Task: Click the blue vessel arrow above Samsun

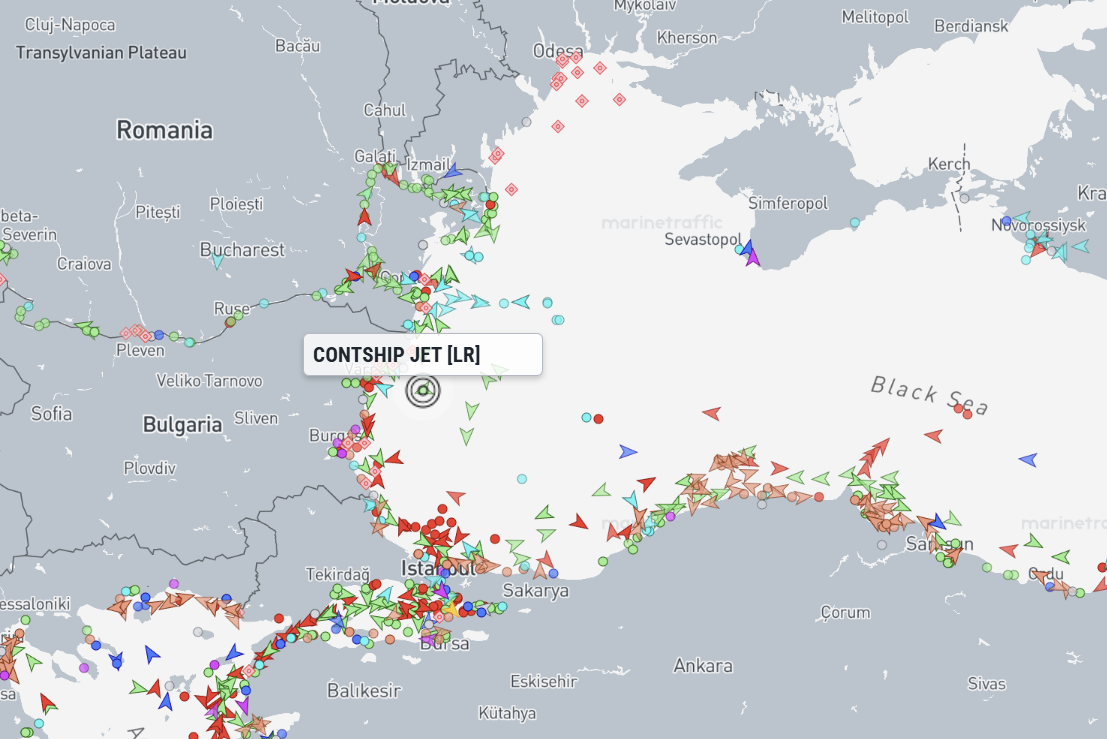Action: [x=938, y=522]
